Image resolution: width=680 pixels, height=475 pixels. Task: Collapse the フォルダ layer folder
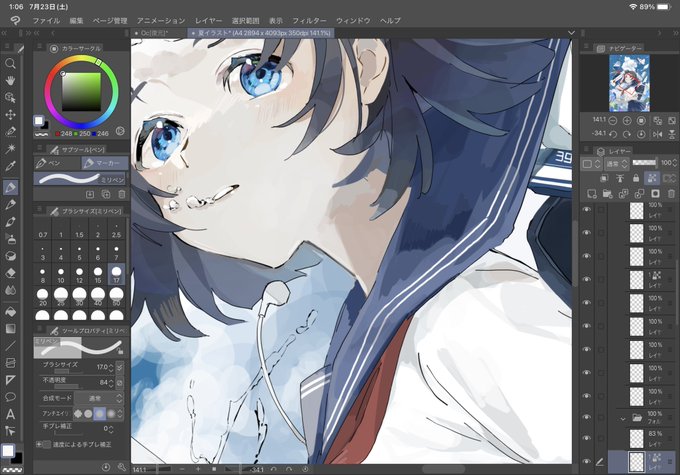[x=623, y=419]
